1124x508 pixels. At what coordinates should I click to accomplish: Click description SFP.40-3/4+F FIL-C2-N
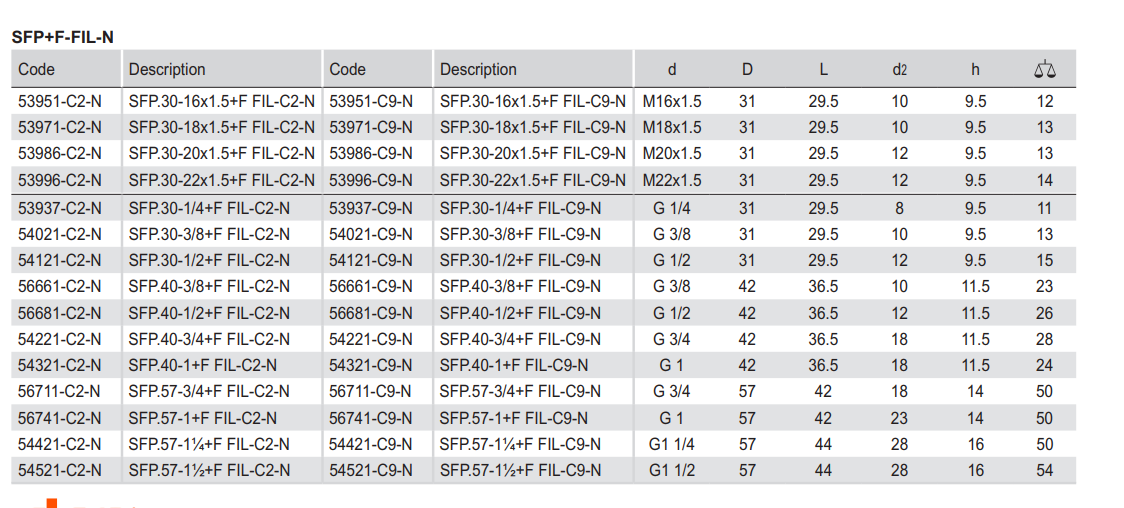pos(209,340)
